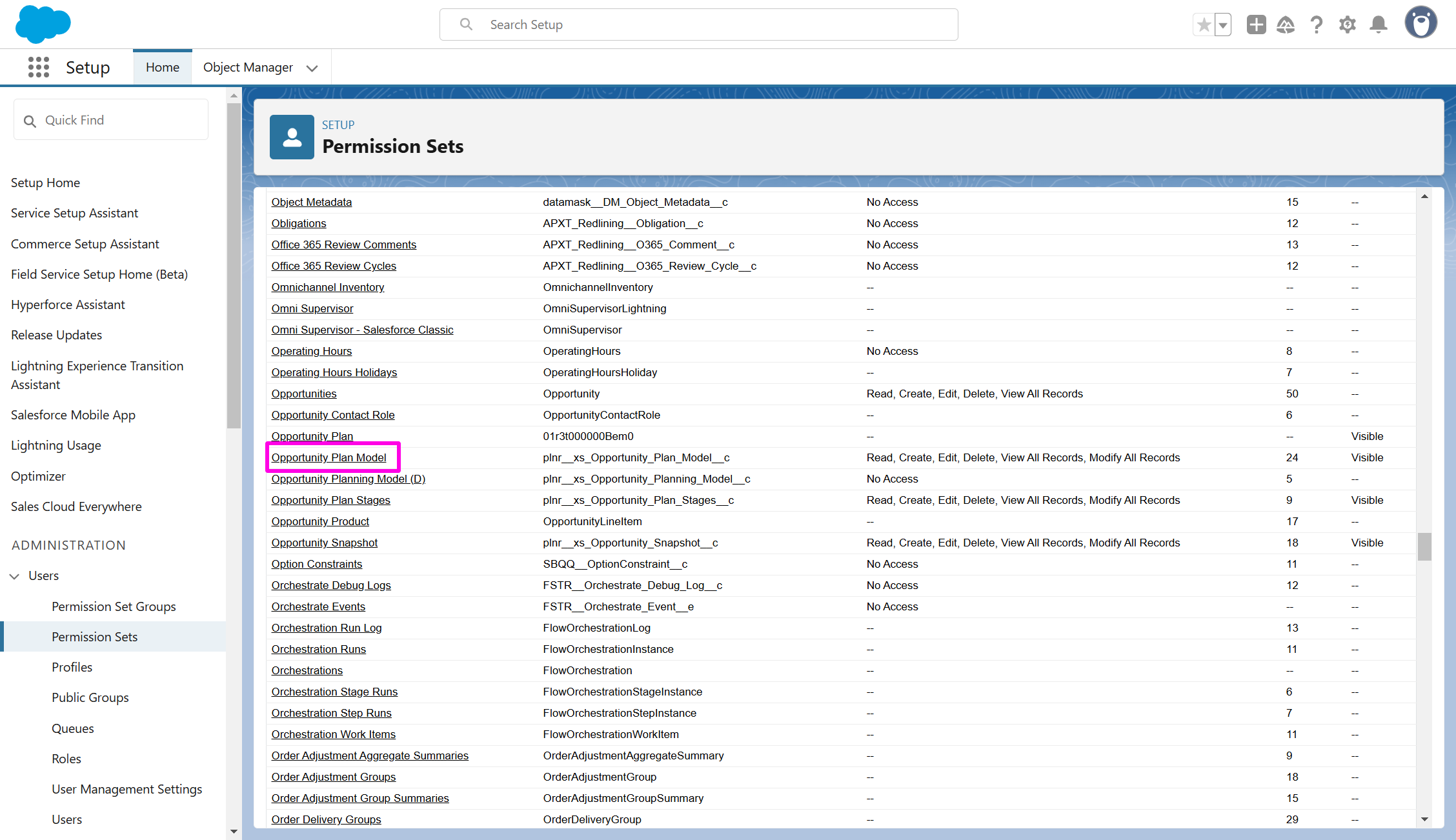1456x840 pixels.
Task: Open the Notifications bell icon
Action: coord(1379,25)
